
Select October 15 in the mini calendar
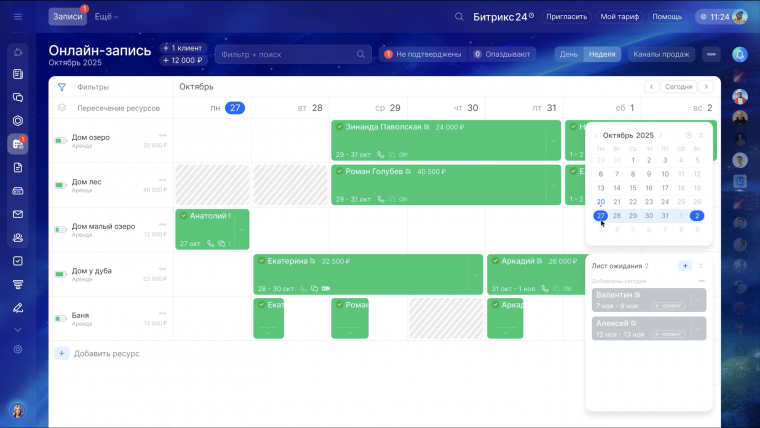pyautogui.click(x=633, y=188)
